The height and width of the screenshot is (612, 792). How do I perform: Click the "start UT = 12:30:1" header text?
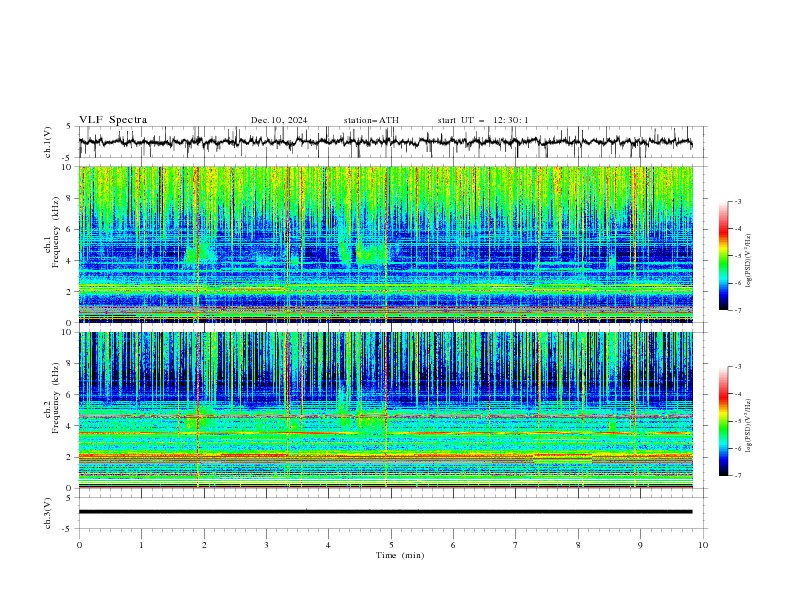[483, 120]
